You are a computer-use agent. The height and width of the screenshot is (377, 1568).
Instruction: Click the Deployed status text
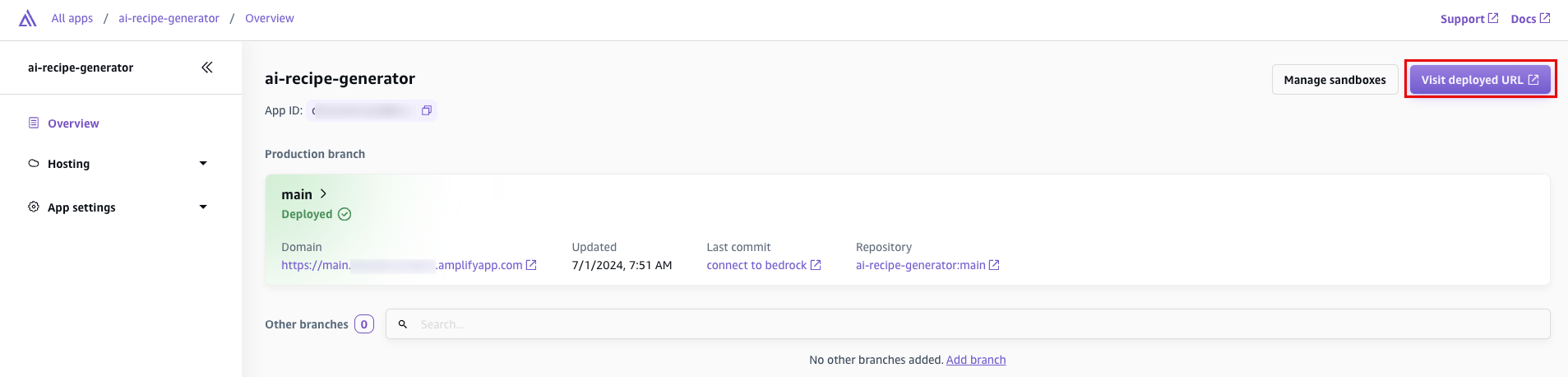click(x=307, y=214)
